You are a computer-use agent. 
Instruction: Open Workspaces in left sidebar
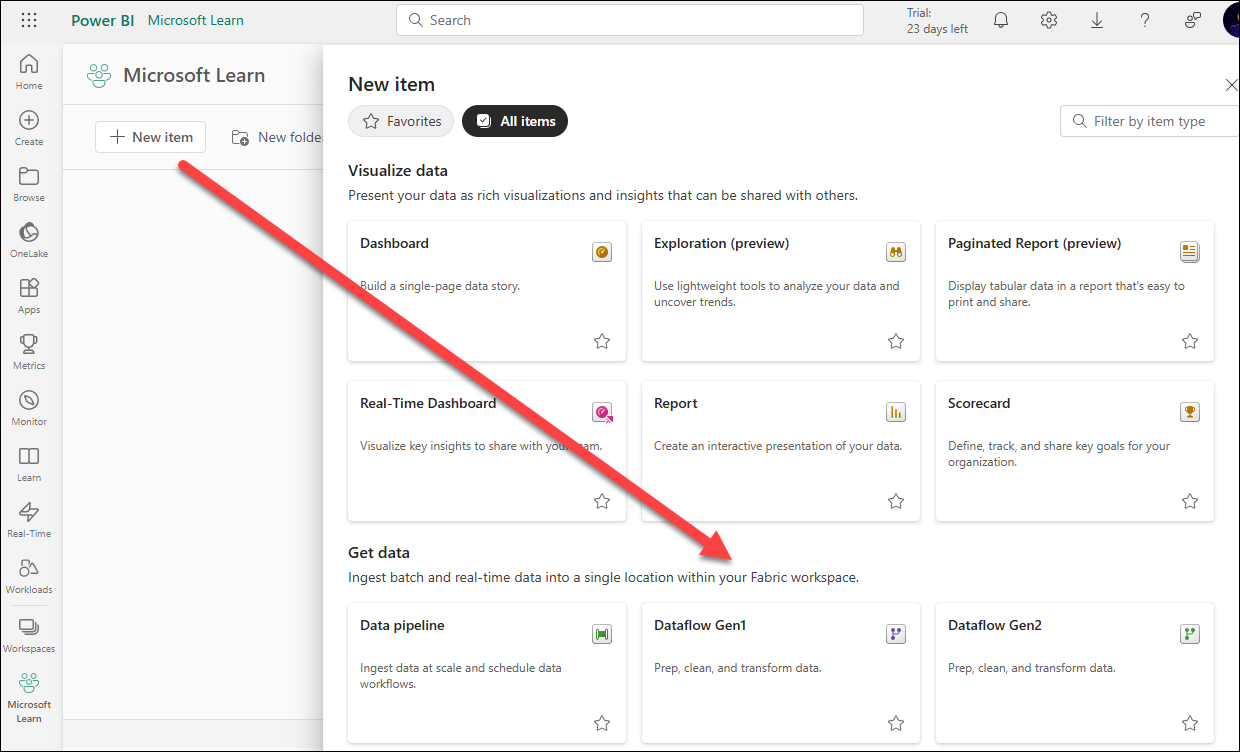point(29,635)
